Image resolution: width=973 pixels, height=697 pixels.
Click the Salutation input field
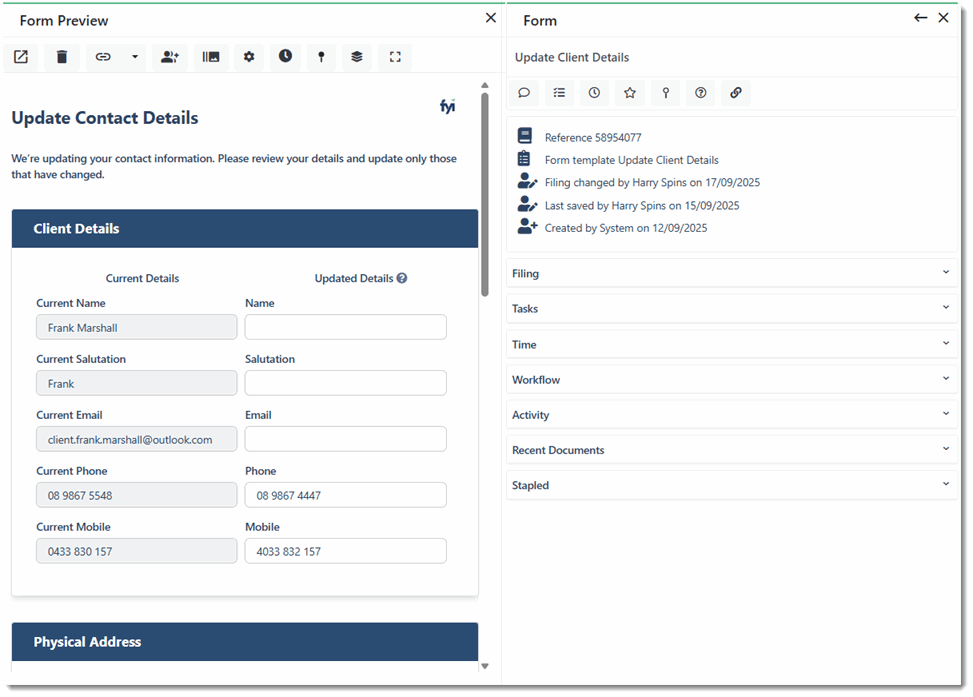346,383
